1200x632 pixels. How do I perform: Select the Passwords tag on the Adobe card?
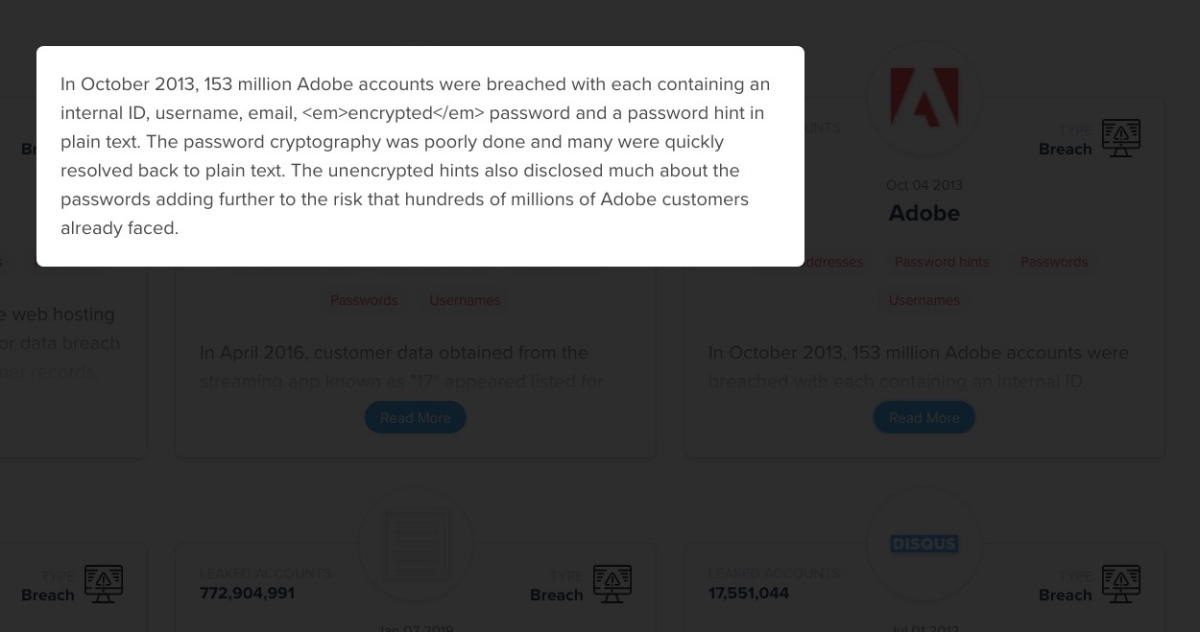pos(1053,262)
